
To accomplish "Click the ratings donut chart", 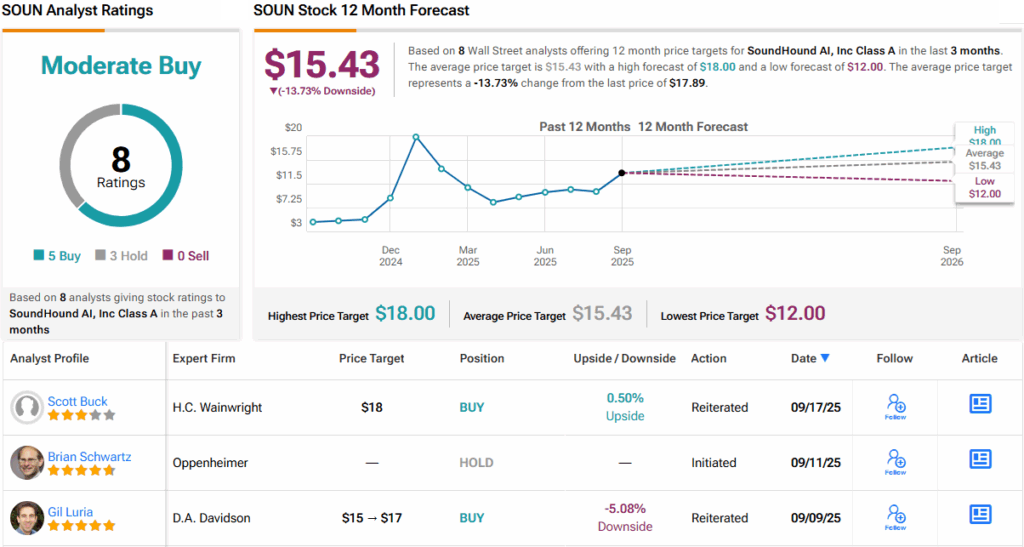I will pyautogui.click(x=121, y=165).
